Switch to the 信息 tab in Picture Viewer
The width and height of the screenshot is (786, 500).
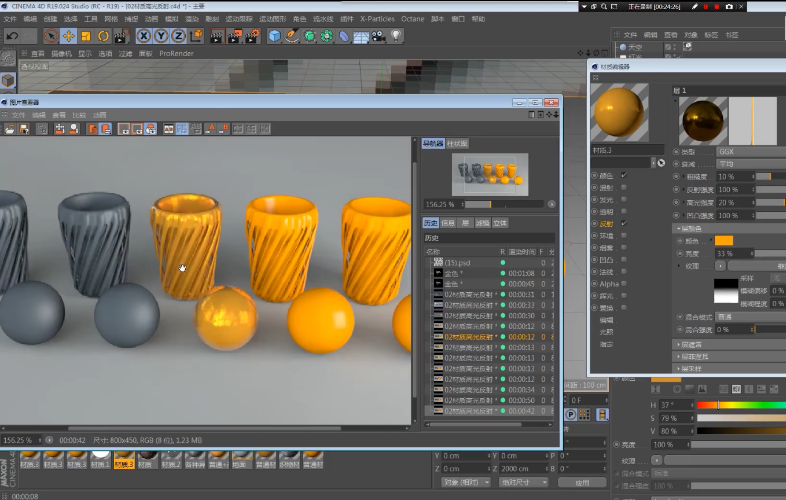(448, 222)
